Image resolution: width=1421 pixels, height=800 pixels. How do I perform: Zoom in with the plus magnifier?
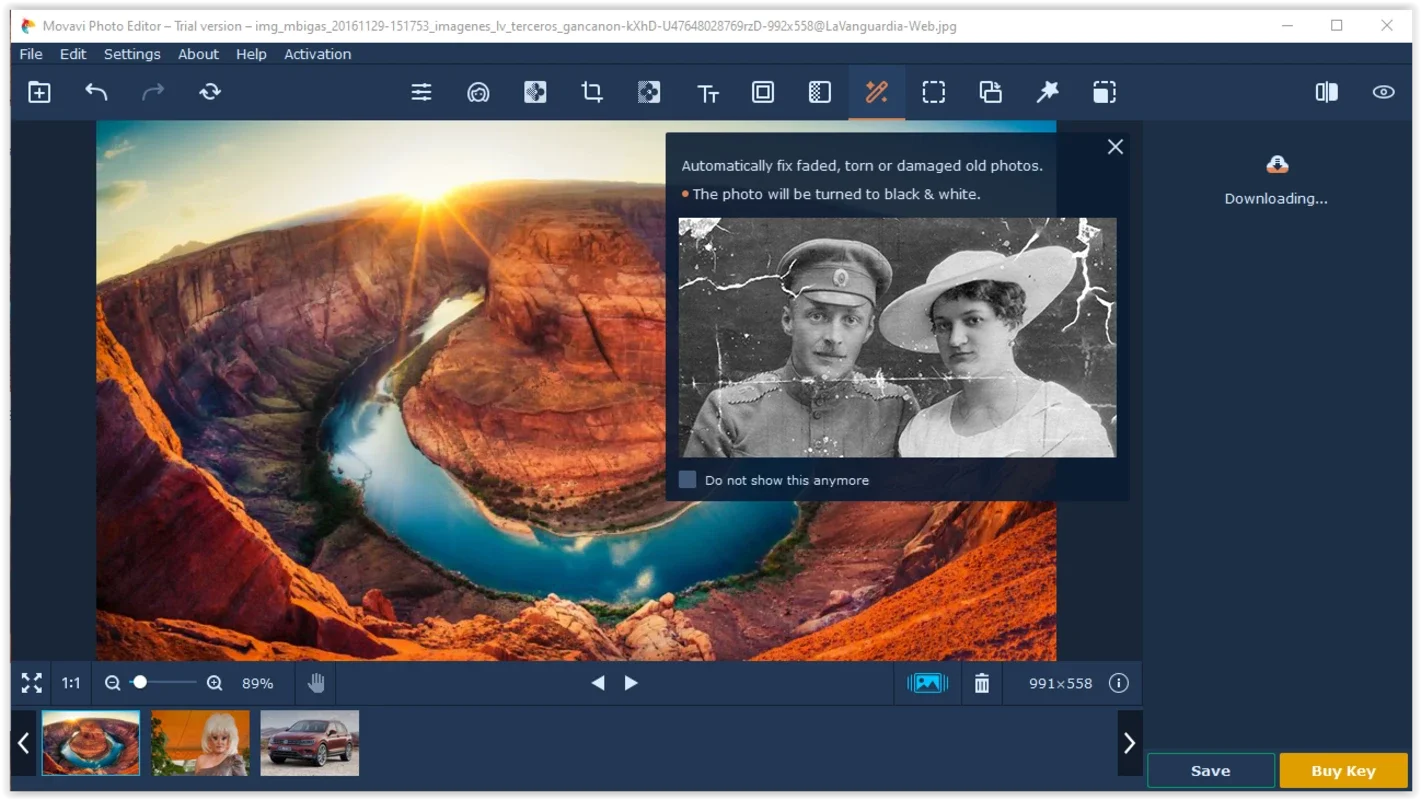point(214,683)
